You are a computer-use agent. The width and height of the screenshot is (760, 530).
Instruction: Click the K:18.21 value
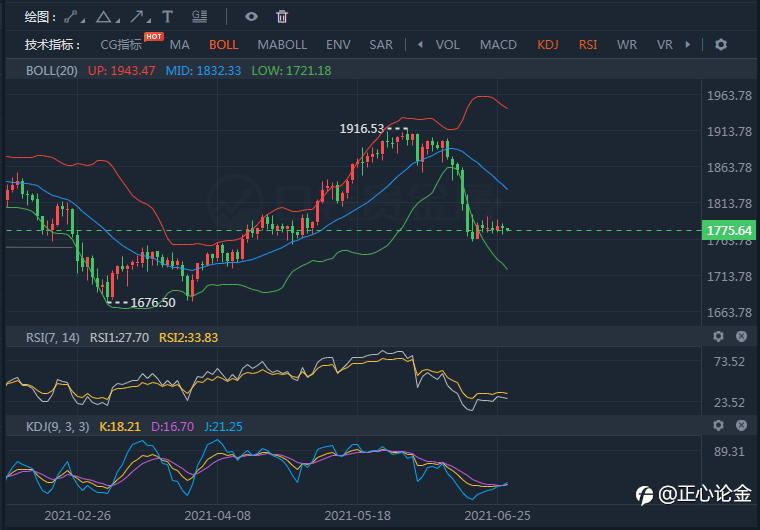click(x=120, y=427)
